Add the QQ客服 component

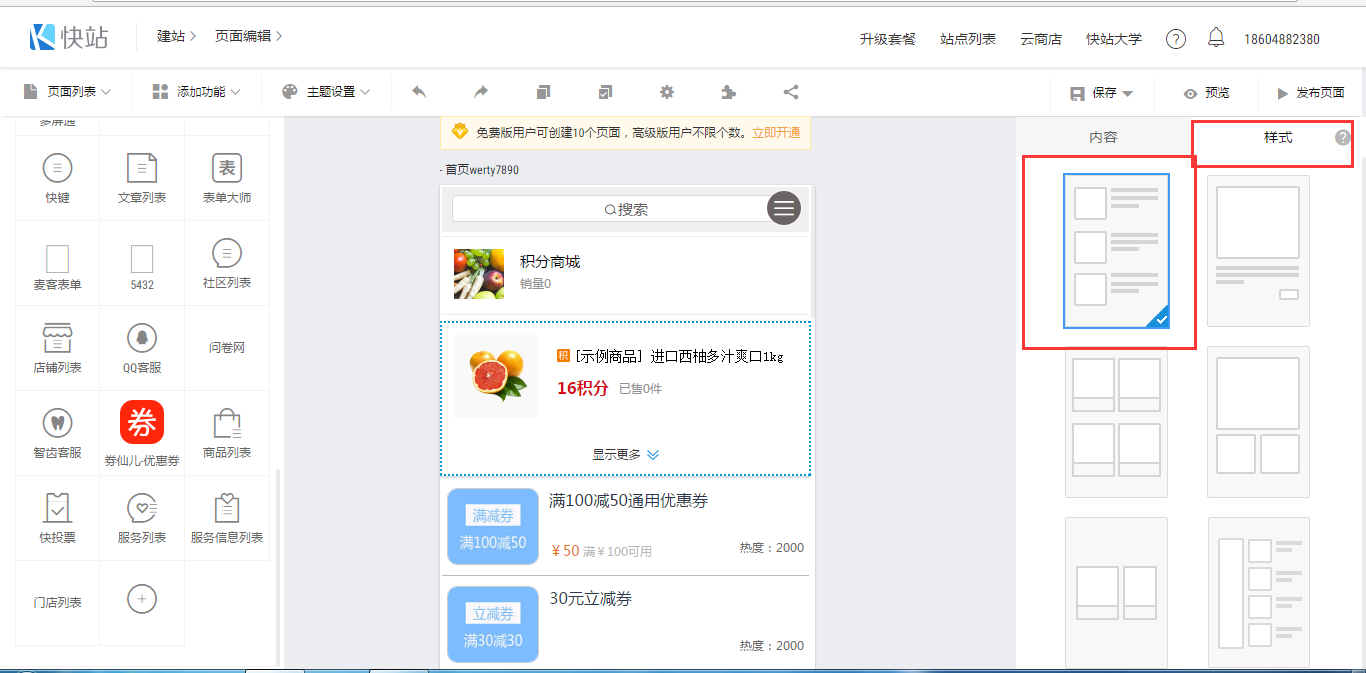[142, 348]
